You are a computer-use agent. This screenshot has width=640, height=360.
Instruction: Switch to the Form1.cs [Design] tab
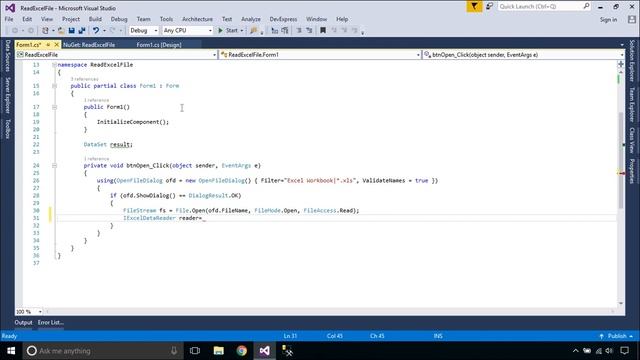pyautogui.click(x=159, y=45)
